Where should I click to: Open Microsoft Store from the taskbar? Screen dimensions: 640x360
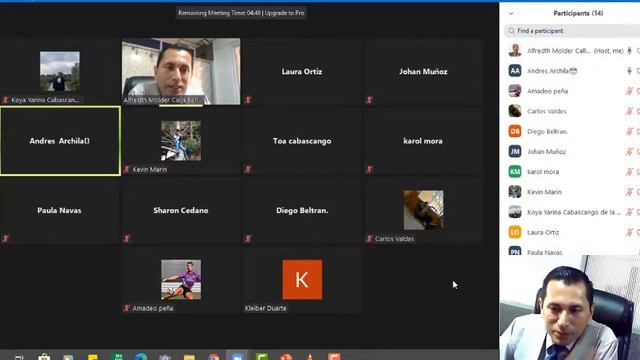click(44, 357)
